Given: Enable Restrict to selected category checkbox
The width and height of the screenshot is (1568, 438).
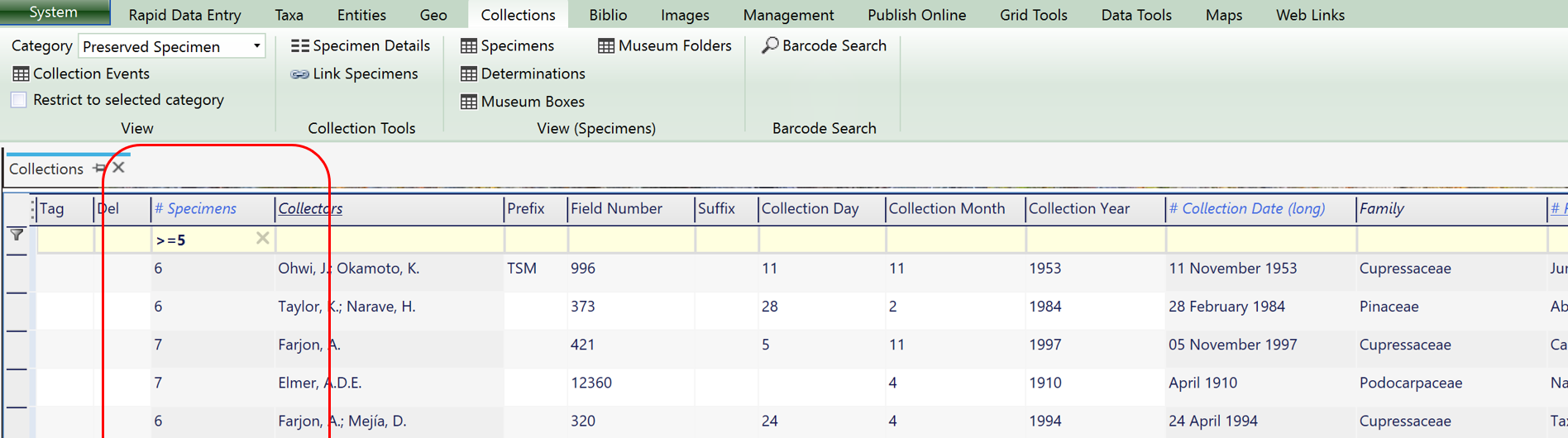Looking at the screenshot, I should [18, 100].
